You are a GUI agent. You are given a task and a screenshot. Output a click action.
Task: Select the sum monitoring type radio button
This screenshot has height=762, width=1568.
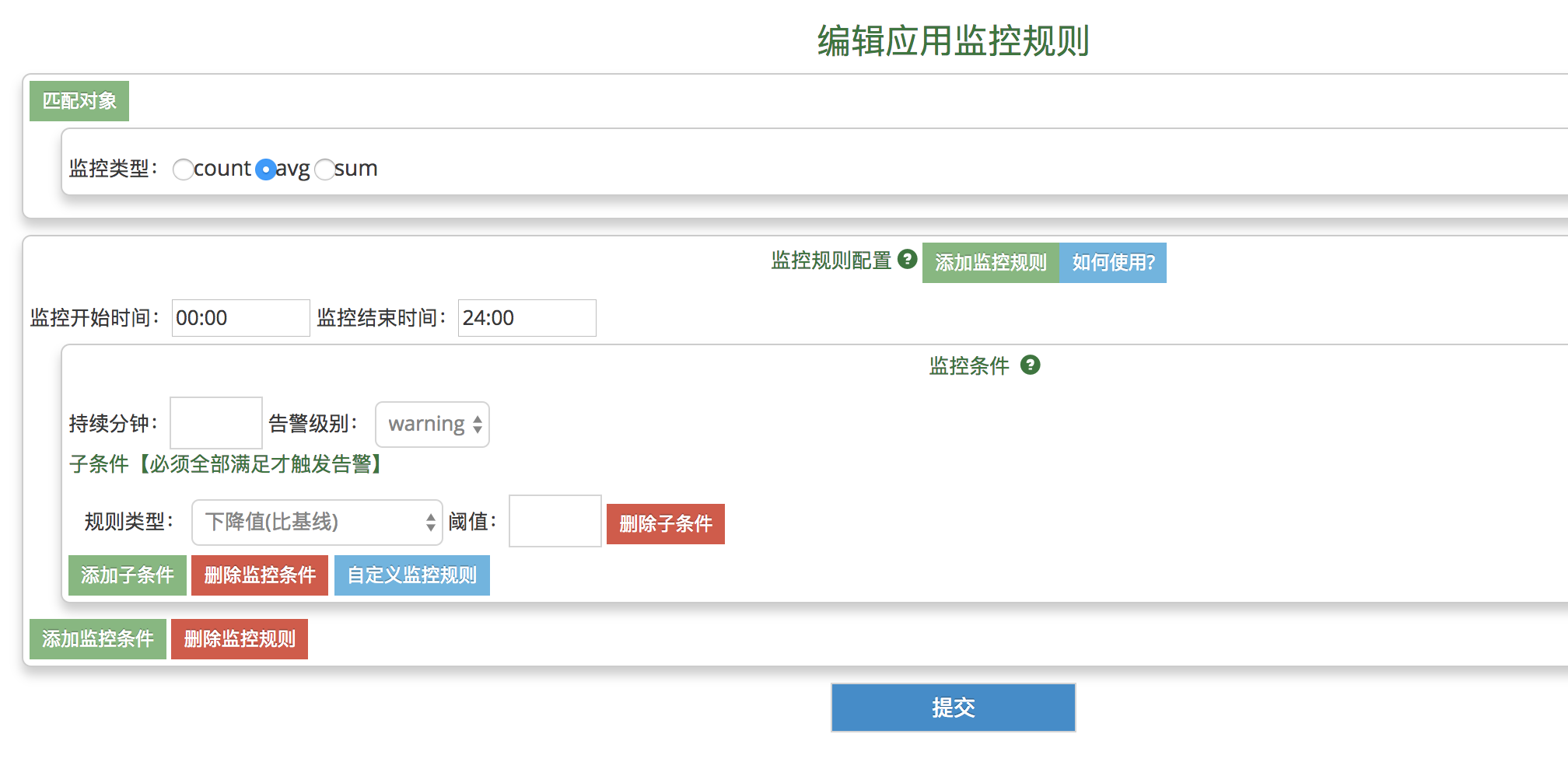tap(325, 170)
